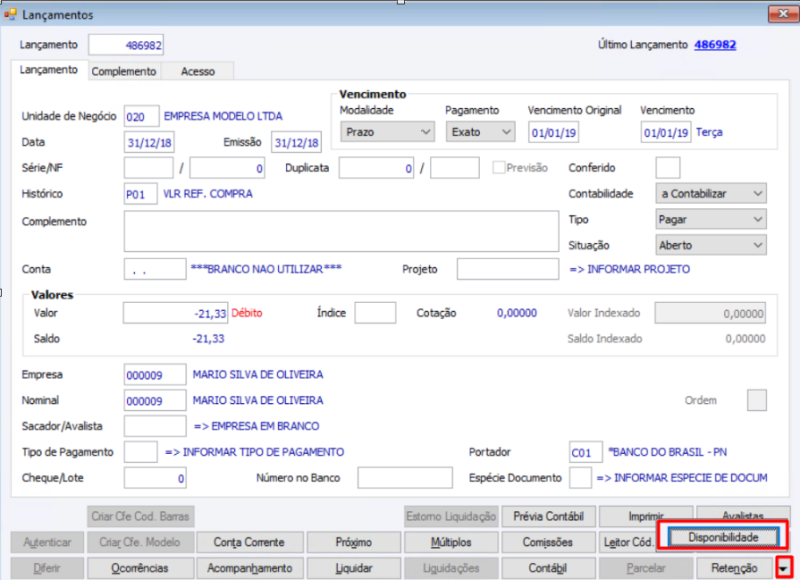Click the Cheque/Lote input field
This screenshot has height=580, width=800.
[x=155, y=478]
